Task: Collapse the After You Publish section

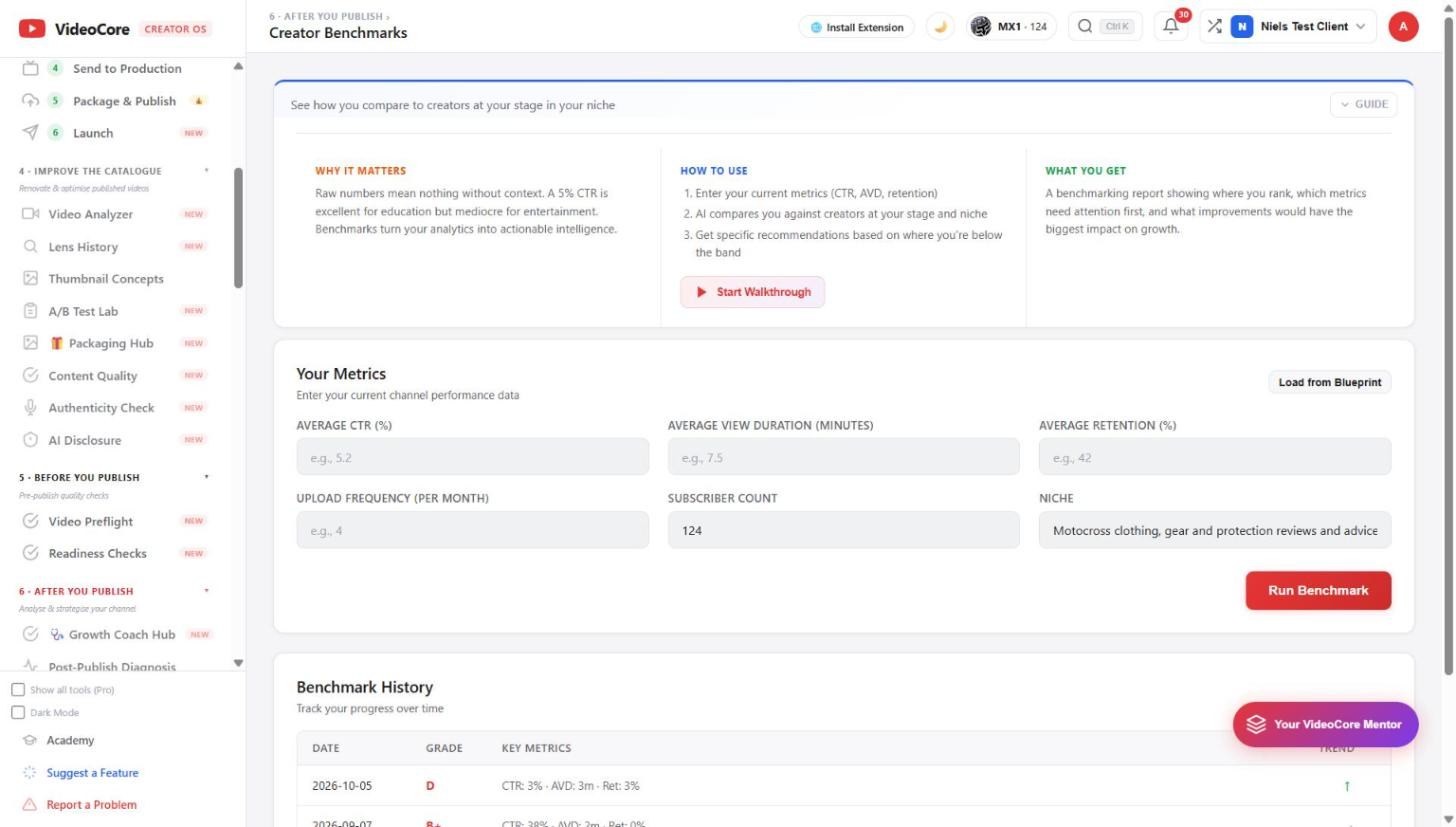Action: coord(207,591)
